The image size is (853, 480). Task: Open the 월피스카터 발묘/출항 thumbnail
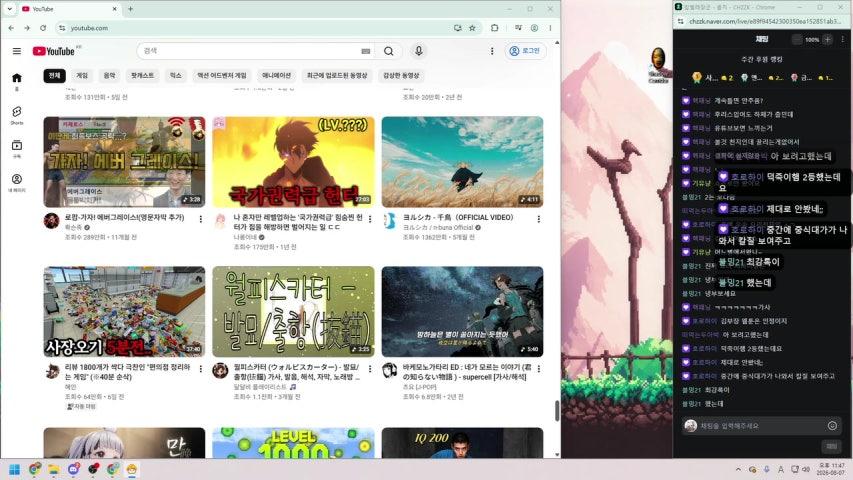pyautogui.click(x=293, y=312)
